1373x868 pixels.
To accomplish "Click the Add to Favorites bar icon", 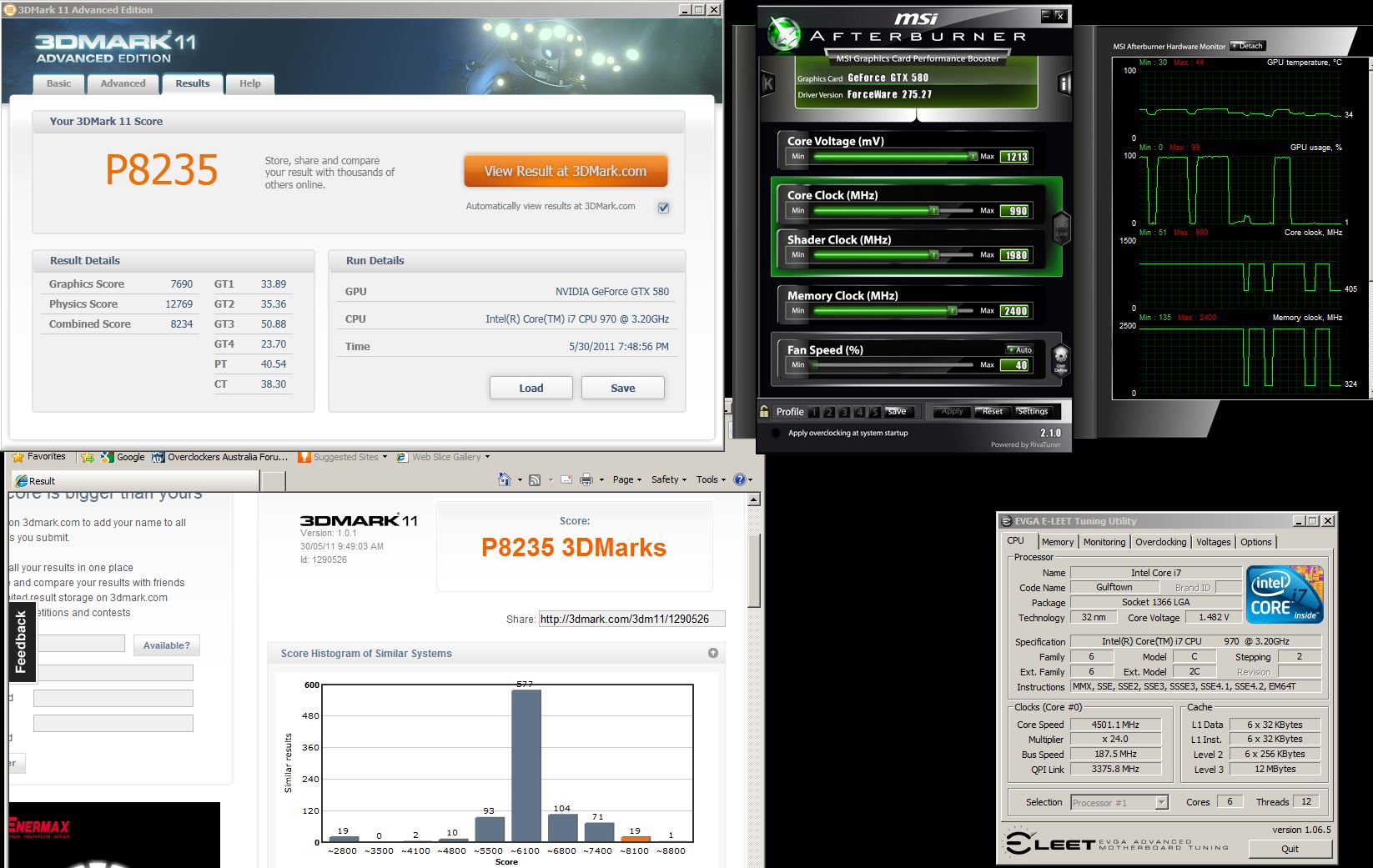I will tap(87, 457).
